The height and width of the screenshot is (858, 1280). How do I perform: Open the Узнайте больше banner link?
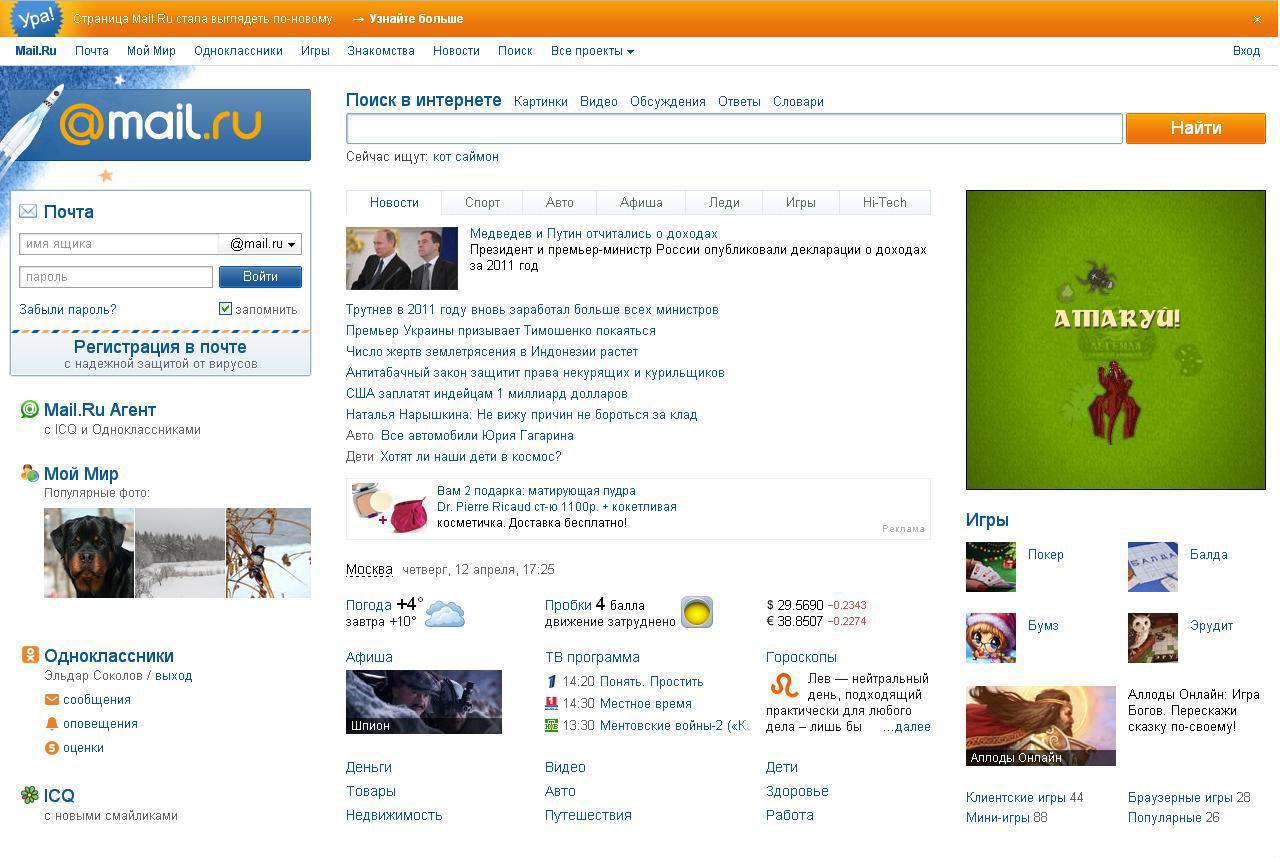[416, 19]
